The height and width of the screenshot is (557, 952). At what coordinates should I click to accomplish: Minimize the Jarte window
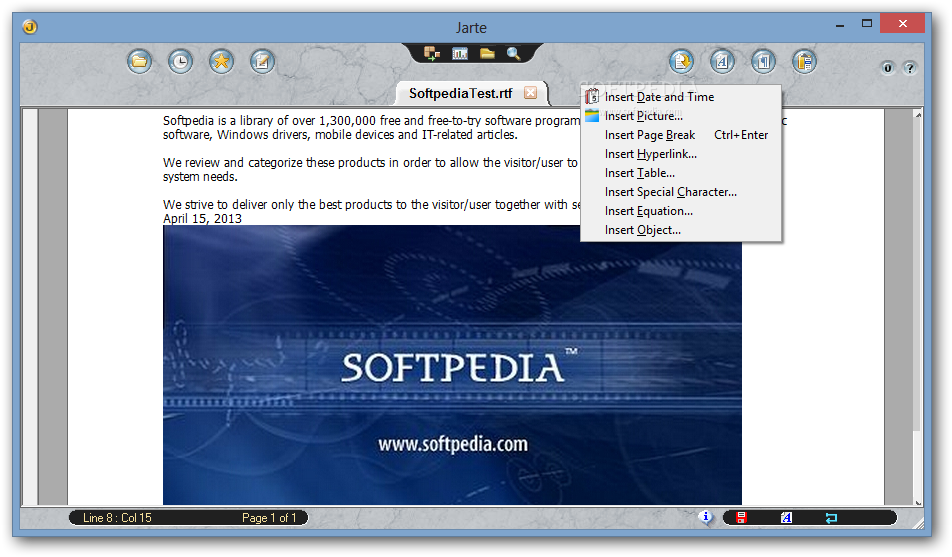click(x=840, y=26)
